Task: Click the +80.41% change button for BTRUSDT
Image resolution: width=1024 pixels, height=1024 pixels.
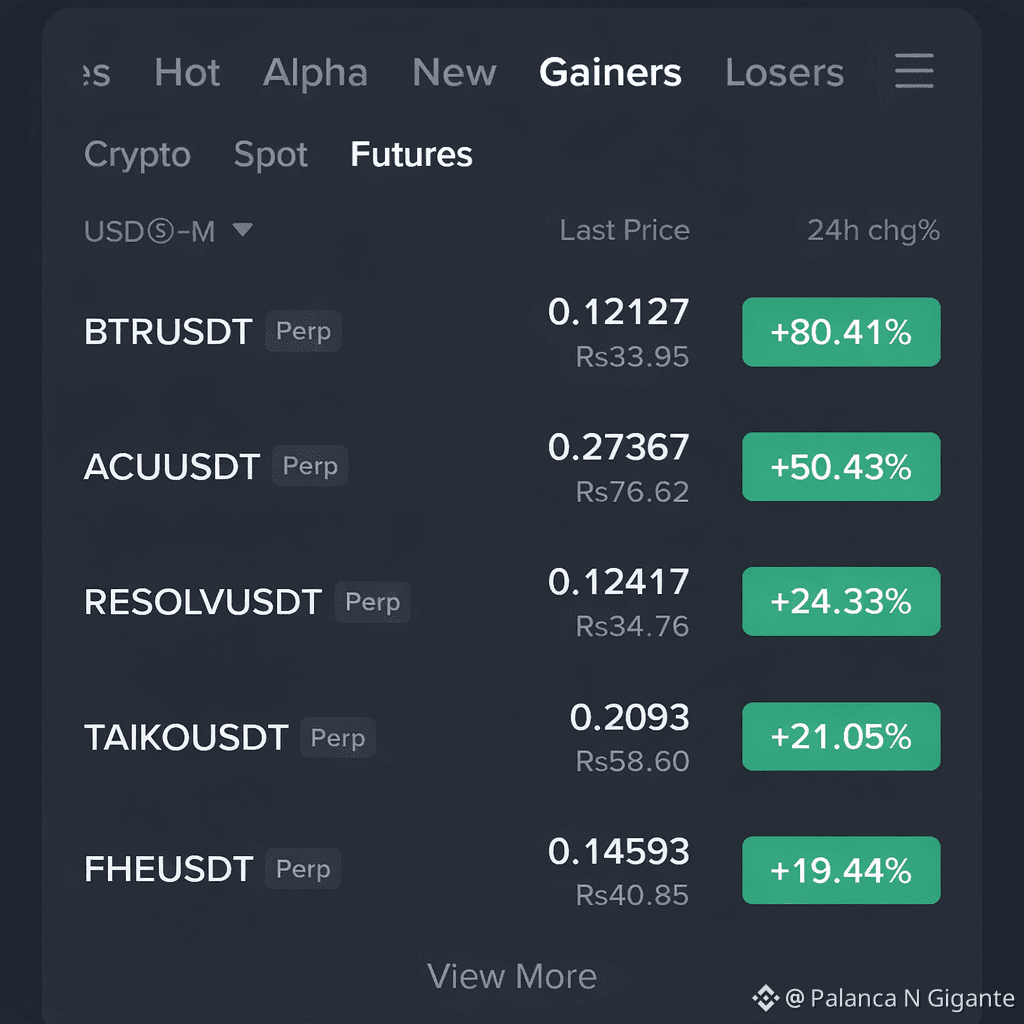Action: [x=841, y=332]
